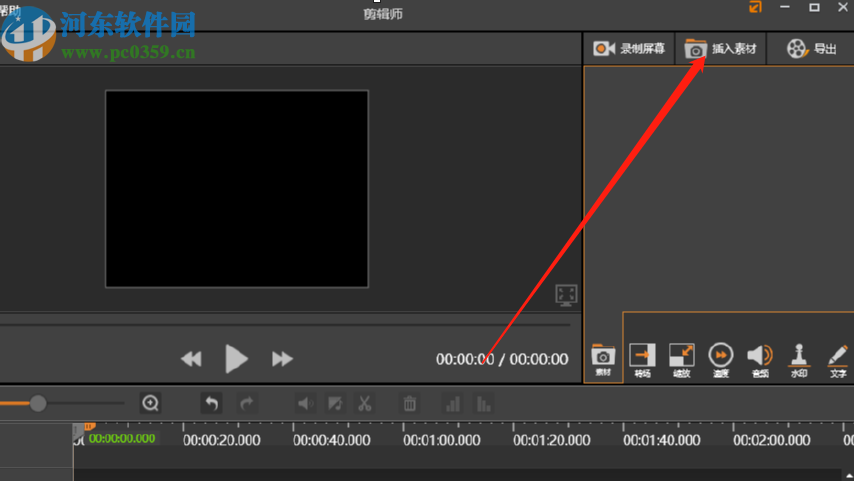The width and height of the screenshot is (854, 481).
Task: Open the 速度 speed tab
Action: tap(721, 360)
